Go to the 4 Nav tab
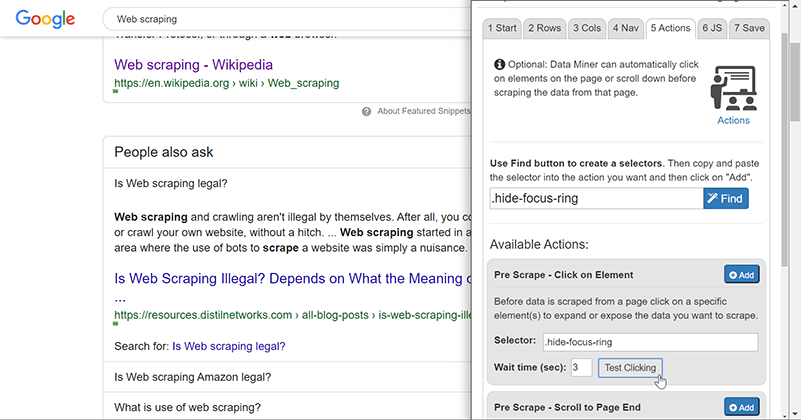 click(626, 28)
